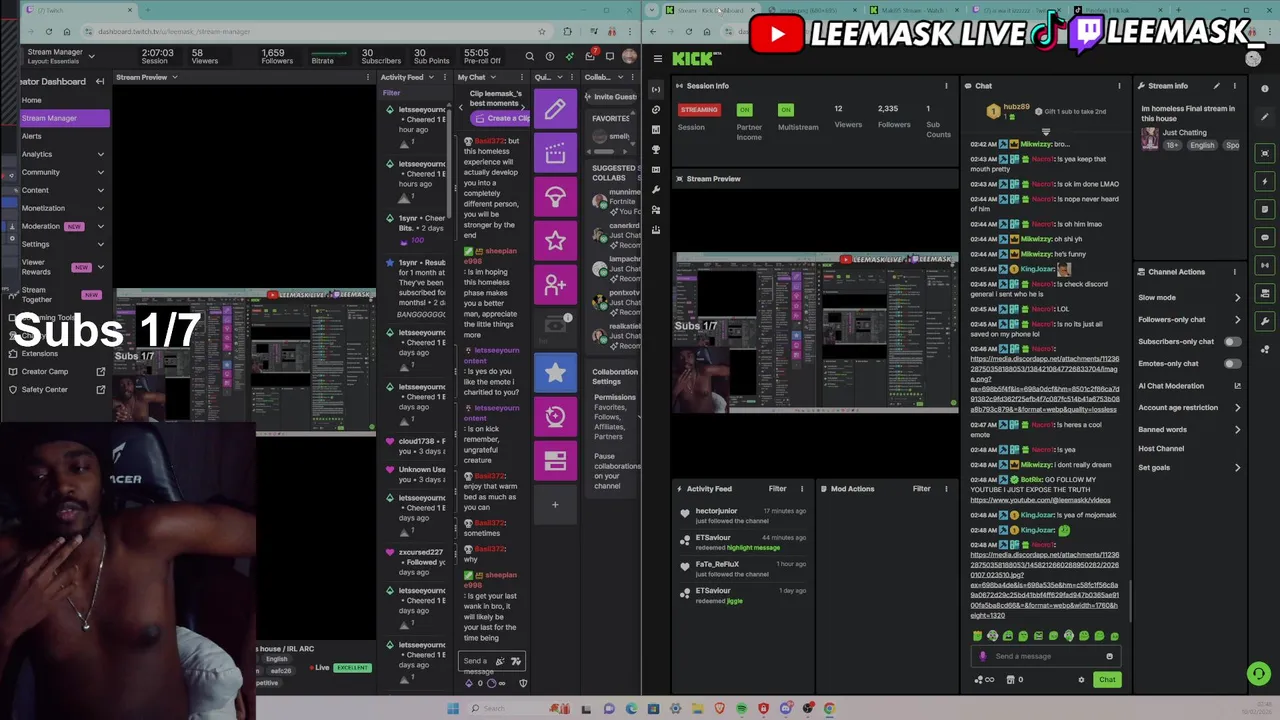Open Creator Camp external link

coord(100,371)
